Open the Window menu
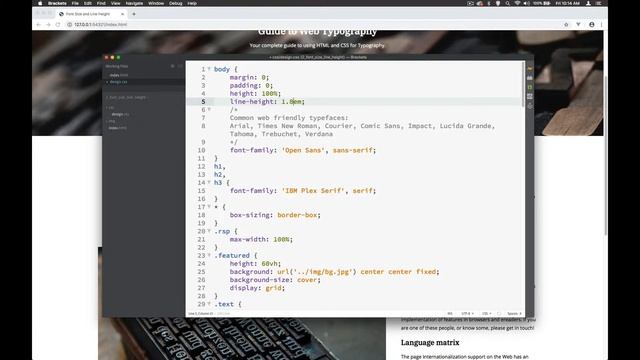This screenshot has width=640, height=360. point(156,3)
